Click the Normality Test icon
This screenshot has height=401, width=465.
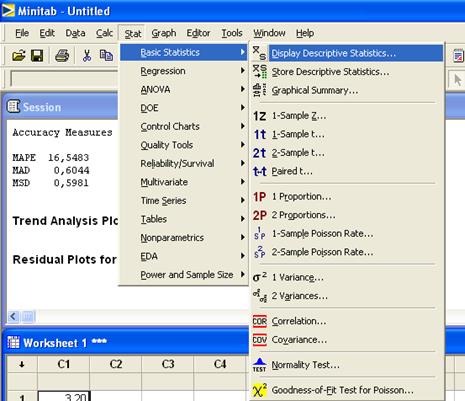tap(259, 365)
